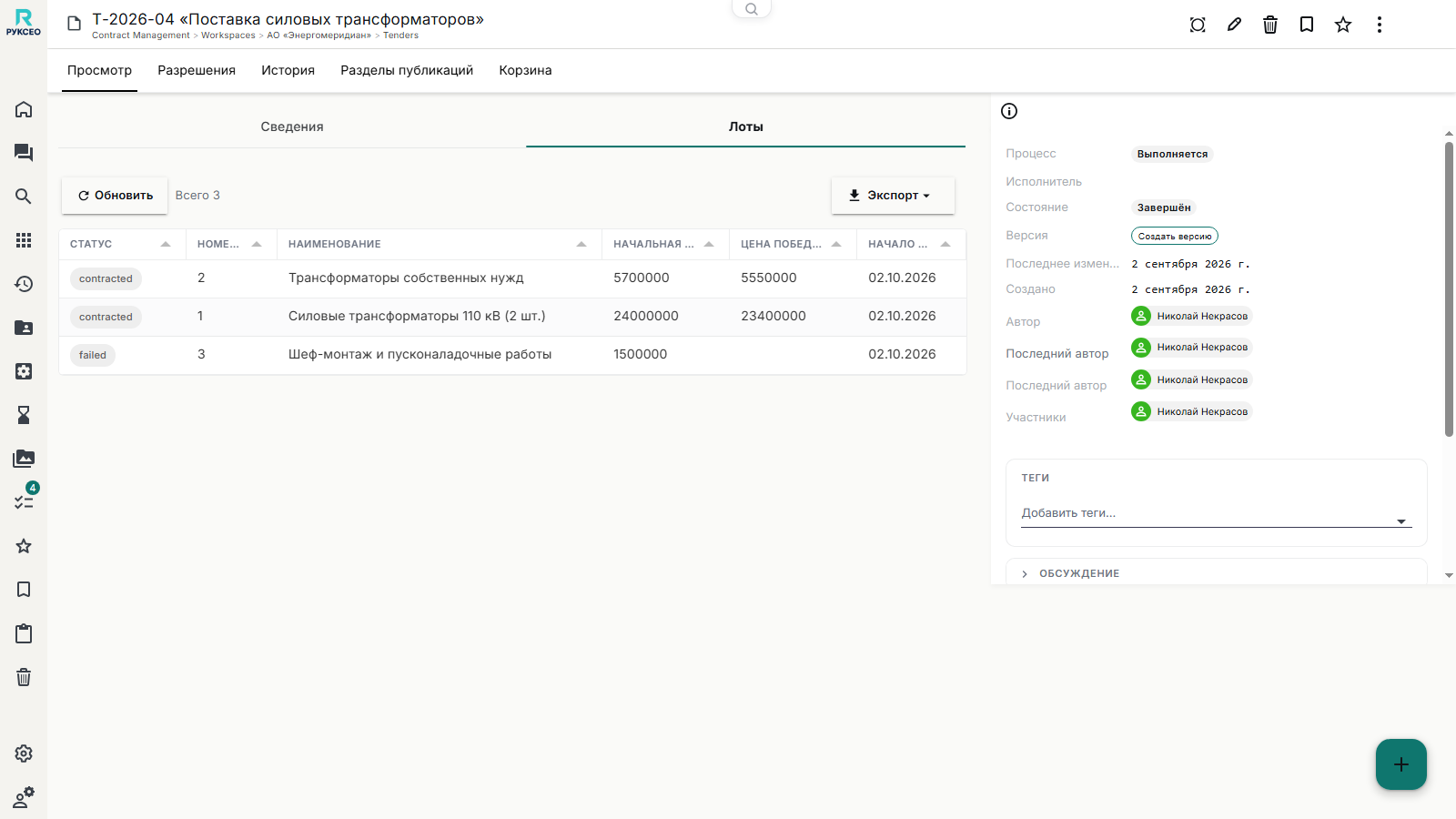This screenshot has height=819, width=1456.
Task: Open the Корзина tab
Action: [x=525, y=70]
